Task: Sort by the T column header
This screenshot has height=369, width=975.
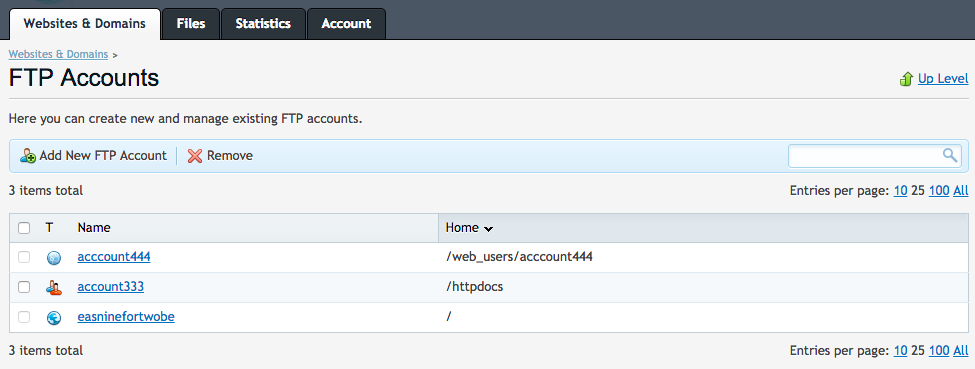Action: [50, 228]
